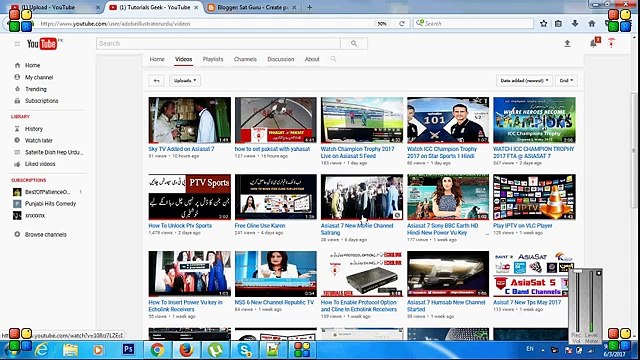Open Watch Champion Trophy 2017 Live title link
640x360 pixels.
coord(358,152)
